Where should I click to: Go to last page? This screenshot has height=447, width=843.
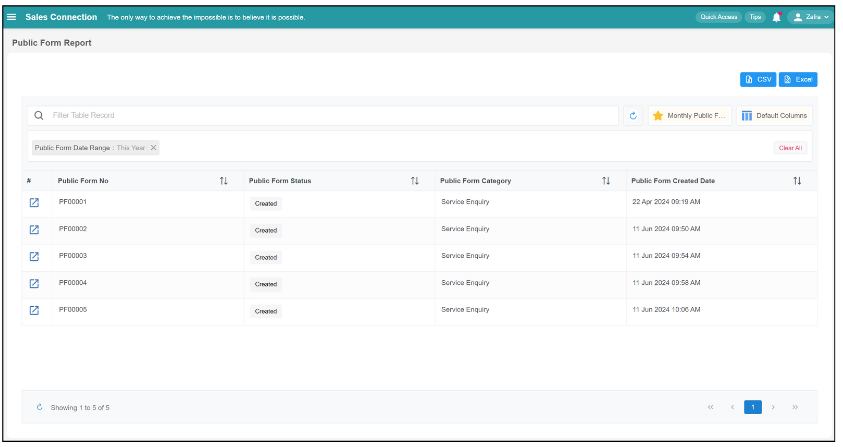(795, 407)
